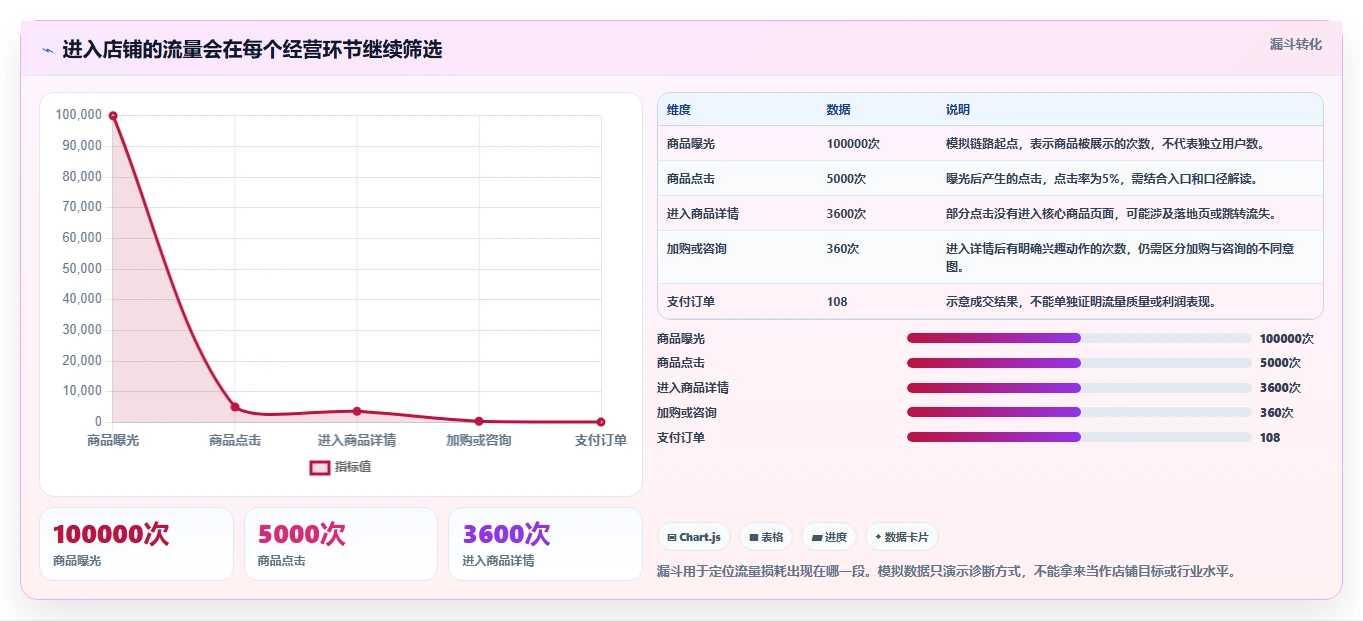
Task: Click the 加购或咨询 label on the chart x-axis
Action: pos(479,440)
